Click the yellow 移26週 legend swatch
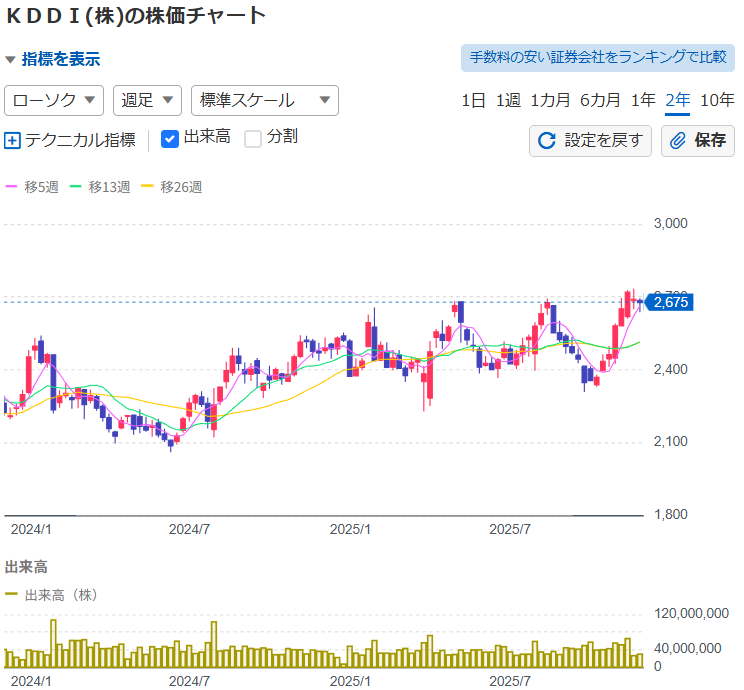Screen dimensions: 744x690 148,187
